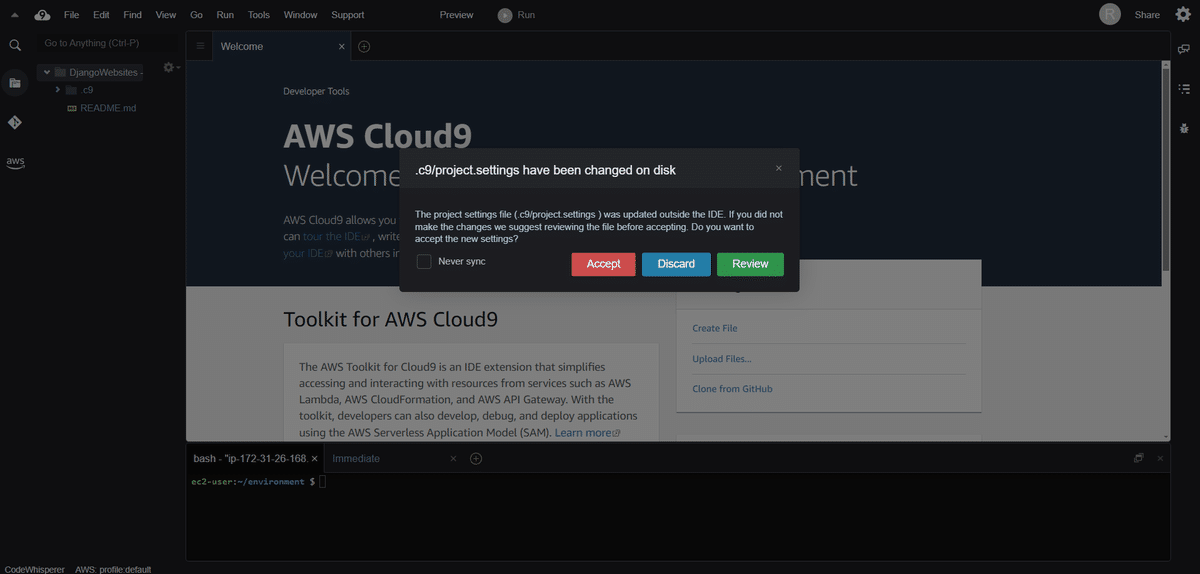Open the file tree settings gear dropdown

171,67
